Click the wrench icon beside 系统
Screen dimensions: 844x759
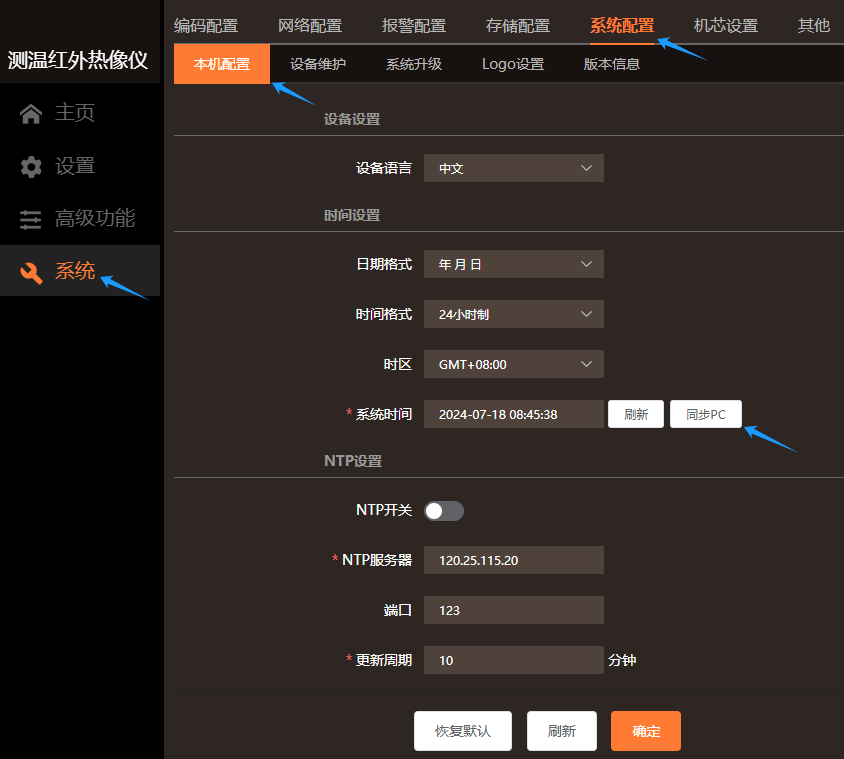coord(31,272)
